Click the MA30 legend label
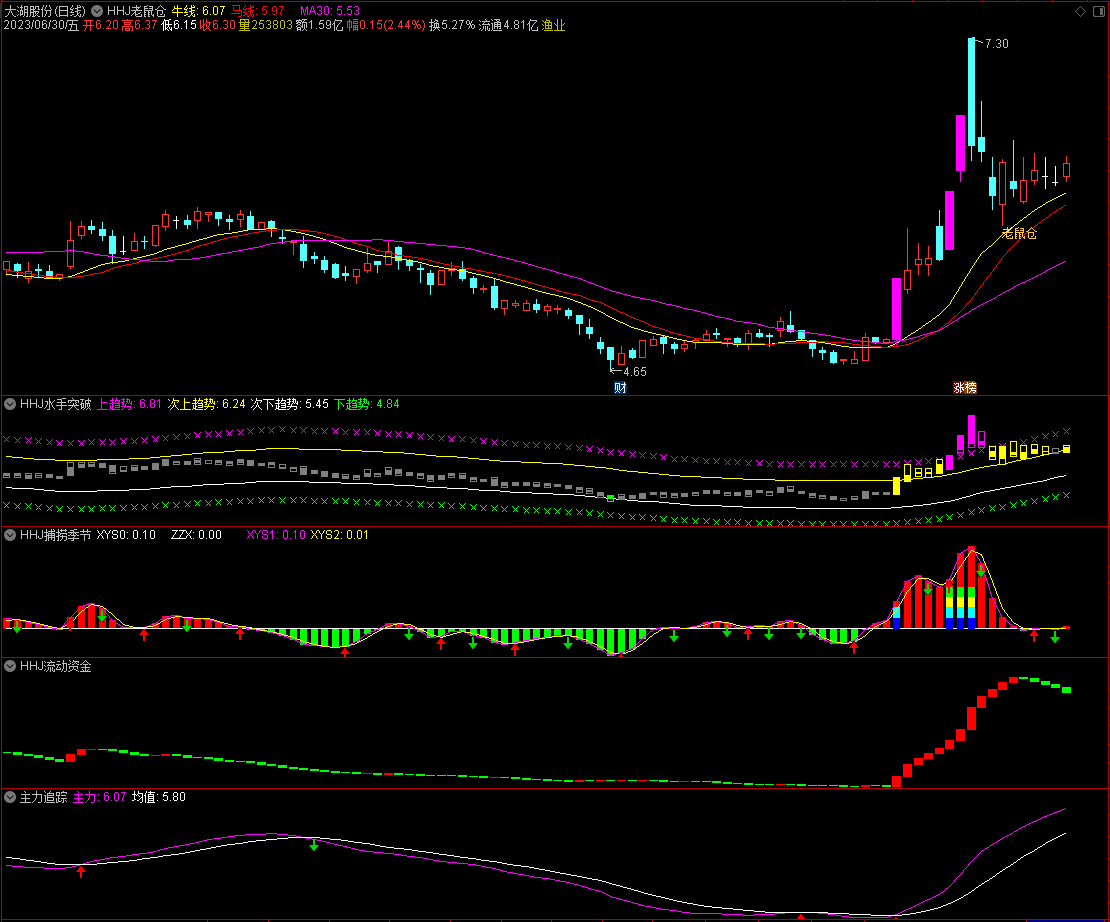This screenshot has width=1110, height=922. [x=316, y=11]
